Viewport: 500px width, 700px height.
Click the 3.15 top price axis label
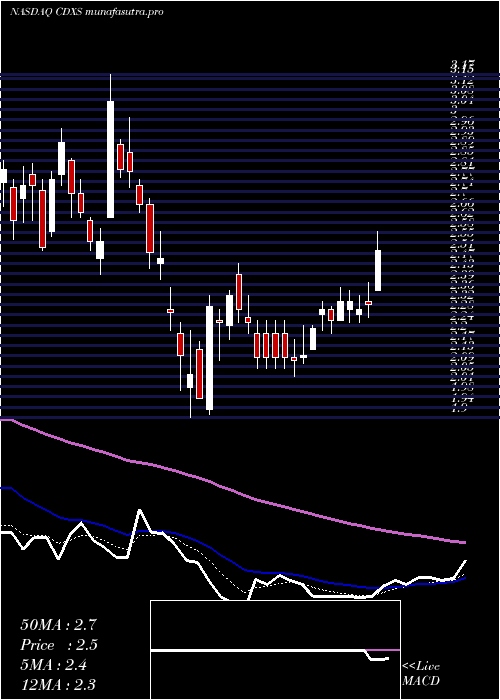[x=462, y=68]
